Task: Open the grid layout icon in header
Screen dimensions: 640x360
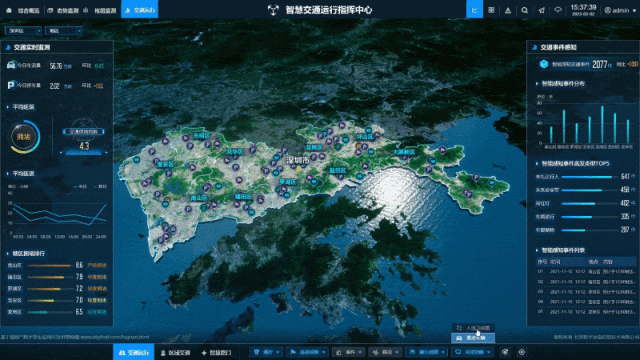Action: pos(491,10)
